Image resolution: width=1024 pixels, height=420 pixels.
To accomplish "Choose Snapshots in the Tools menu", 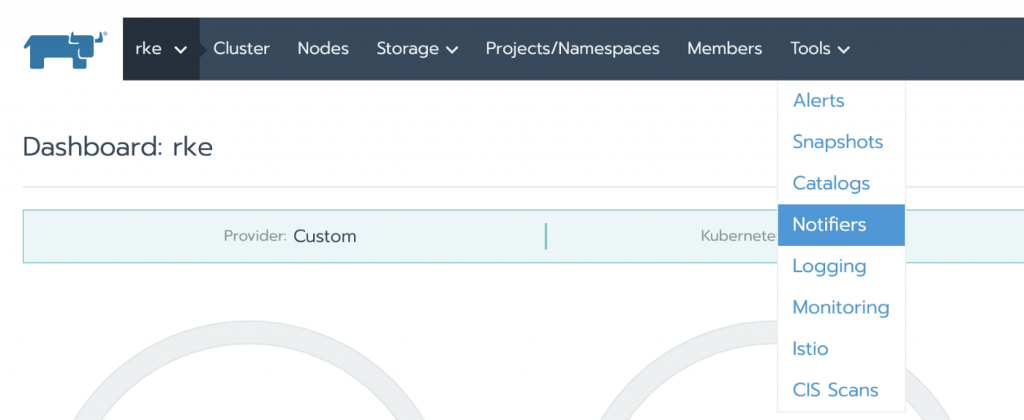I will pyautogui.click(x=837, y=142).
